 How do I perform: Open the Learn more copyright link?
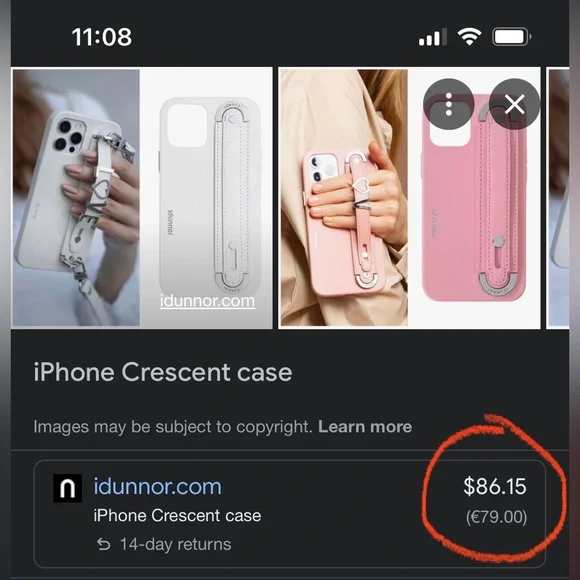pyautogui.click(x=365, y=426)
